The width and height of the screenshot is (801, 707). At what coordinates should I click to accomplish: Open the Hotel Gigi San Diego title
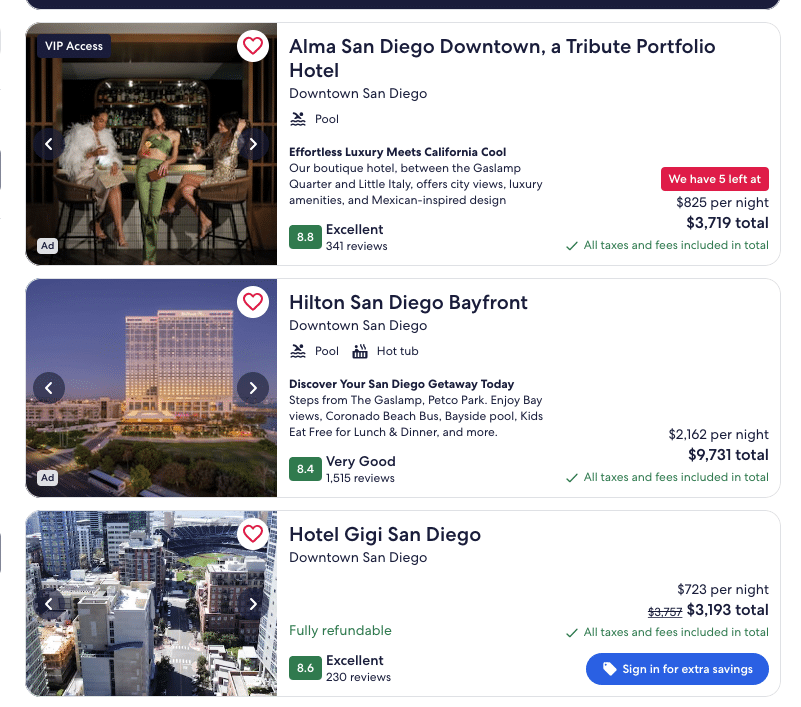tap(385, 534)
